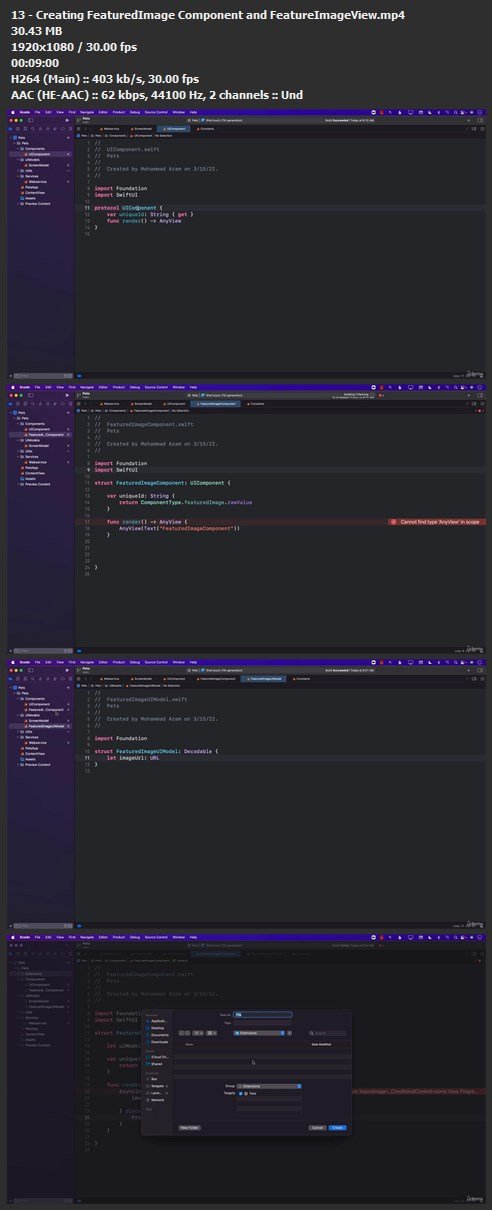492x1210 pixels.
Task: Collapse UIModels group in the UIComponent.swift frame navigator
Action: point(20,159)
